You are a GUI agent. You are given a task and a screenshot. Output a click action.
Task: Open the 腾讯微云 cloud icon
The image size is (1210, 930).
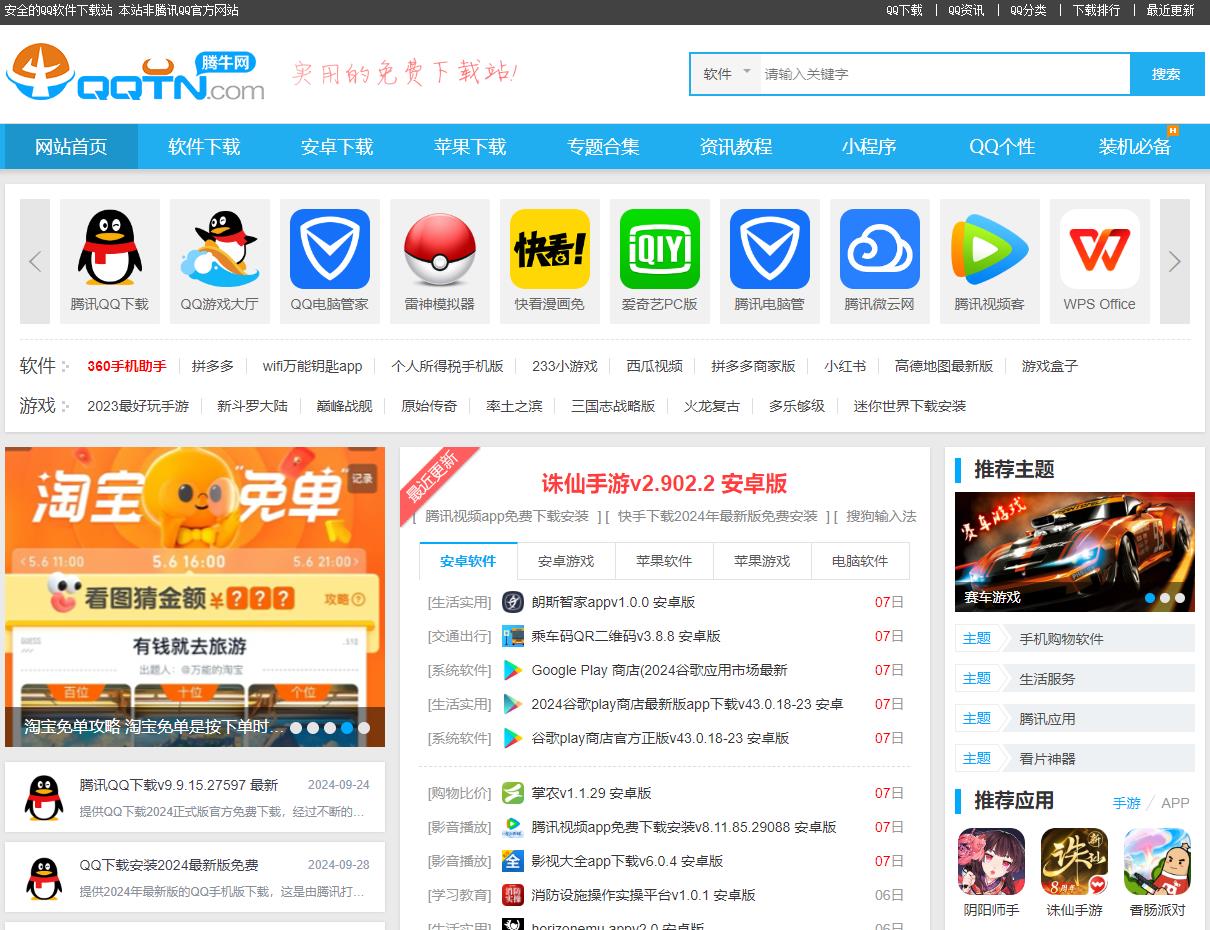pyautogui.click(x=880, y=249)
